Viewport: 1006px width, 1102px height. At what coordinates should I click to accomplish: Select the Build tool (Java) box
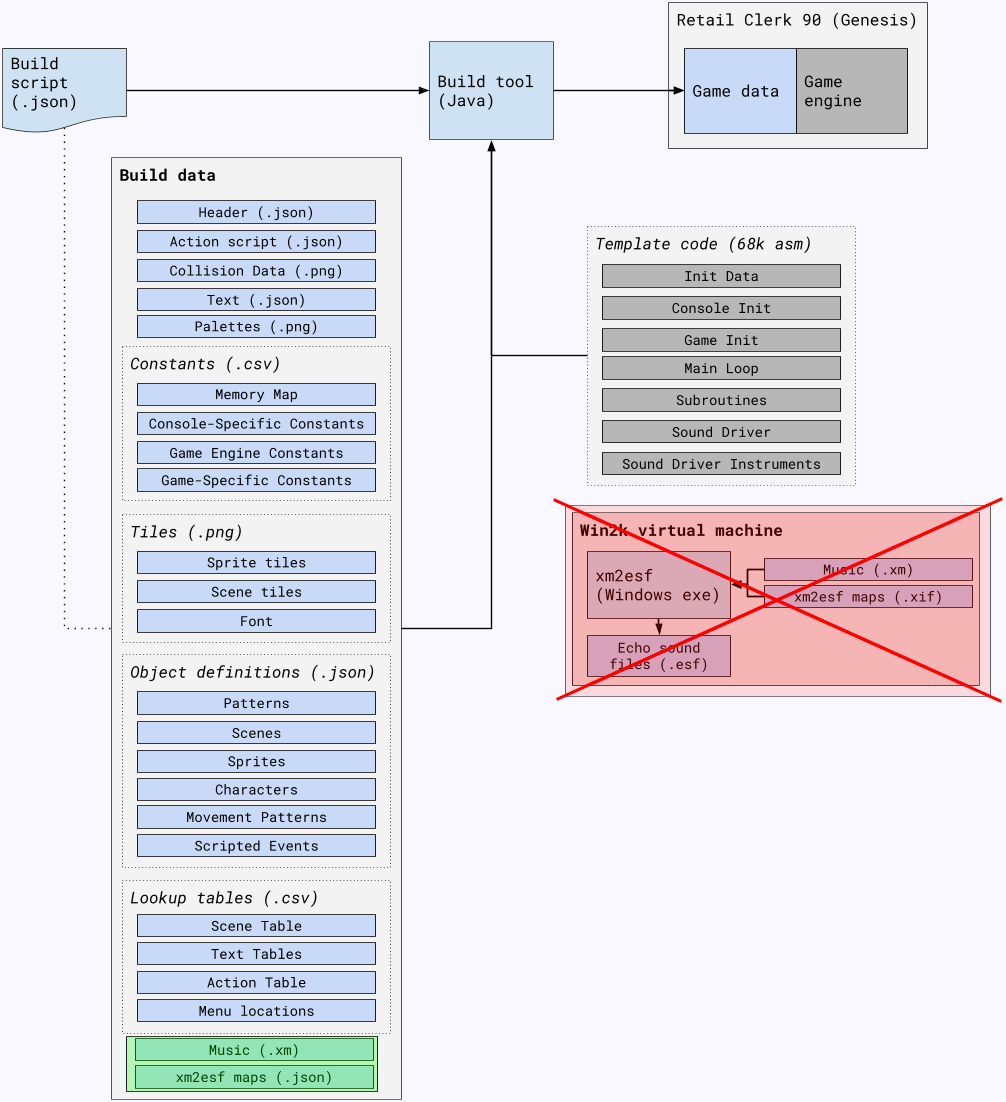tap(491, 90)
